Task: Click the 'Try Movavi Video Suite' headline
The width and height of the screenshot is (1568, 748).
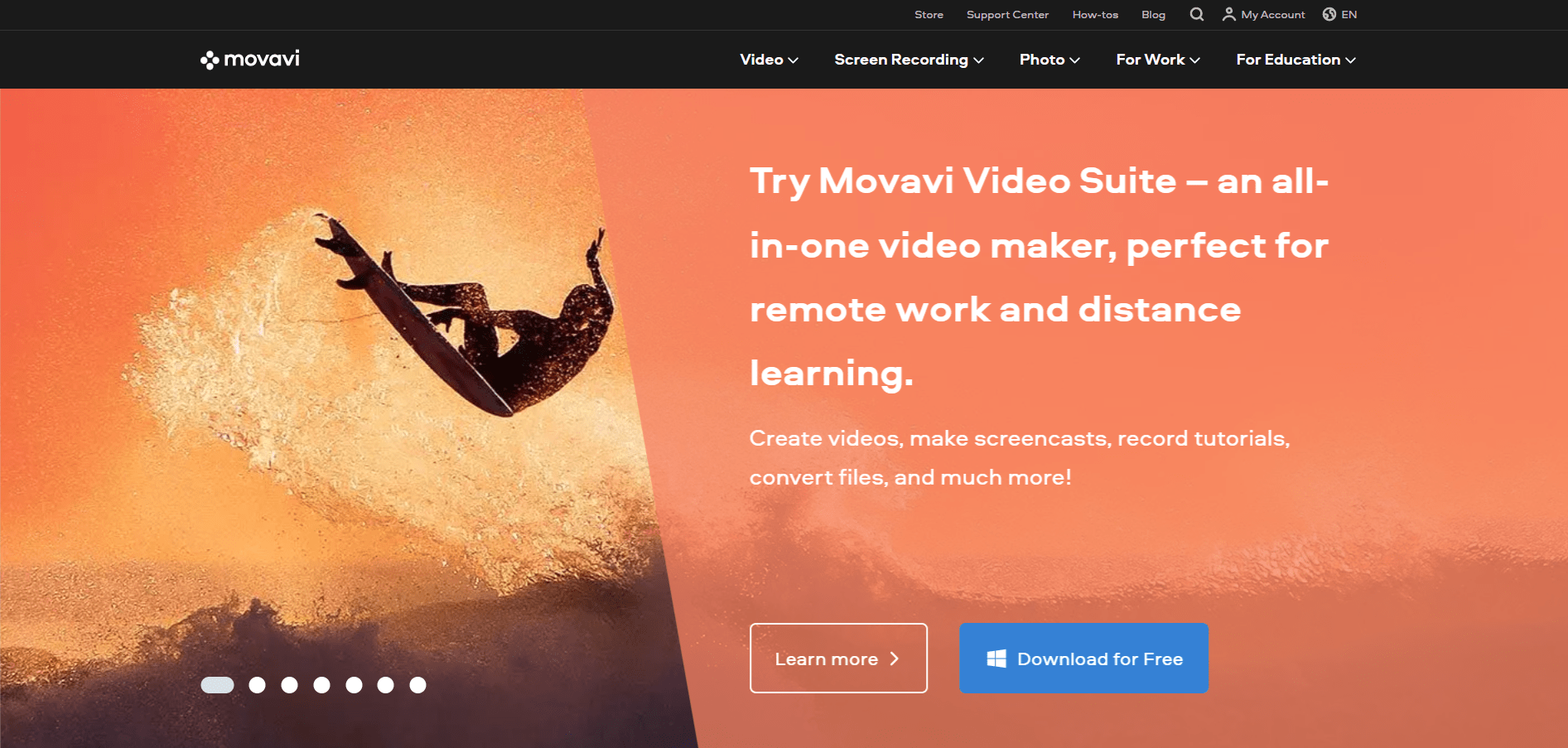Action: [1039, 277]
